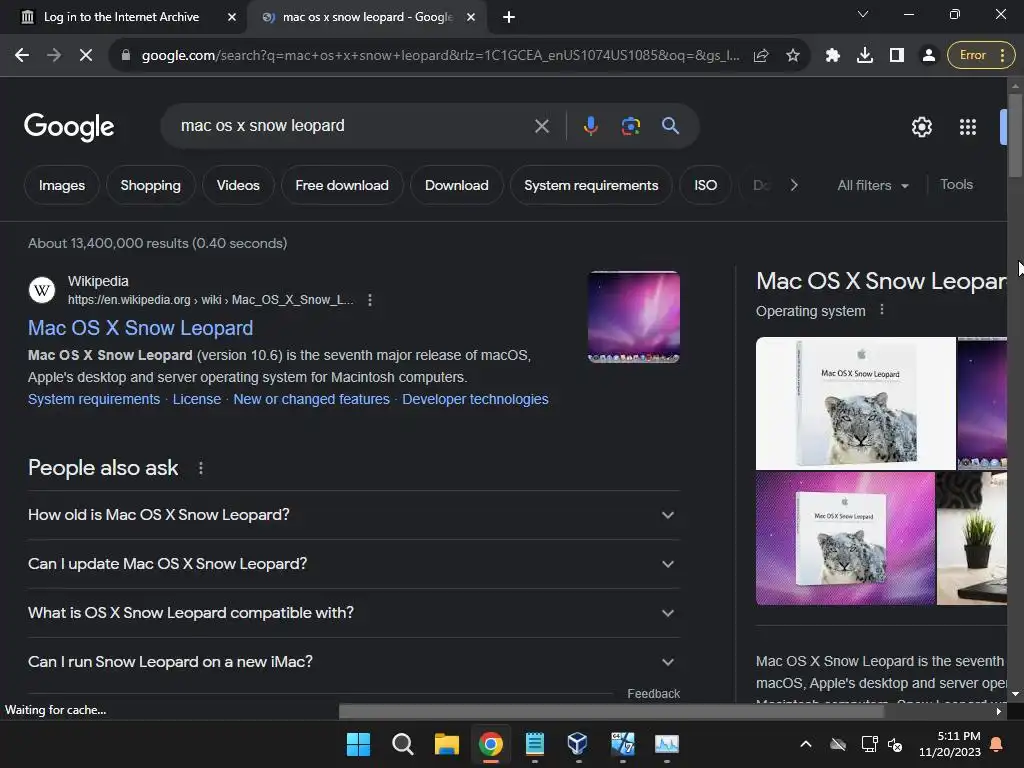The height and width of the screenshot is (768, 1024).
Task: Open the Notepad taskbar icon
Action: (x=534, y=744)
